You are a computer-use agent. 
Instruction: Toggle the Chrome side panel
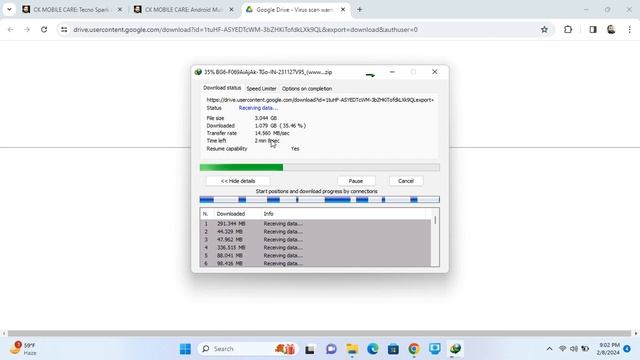tap(593, 29)
